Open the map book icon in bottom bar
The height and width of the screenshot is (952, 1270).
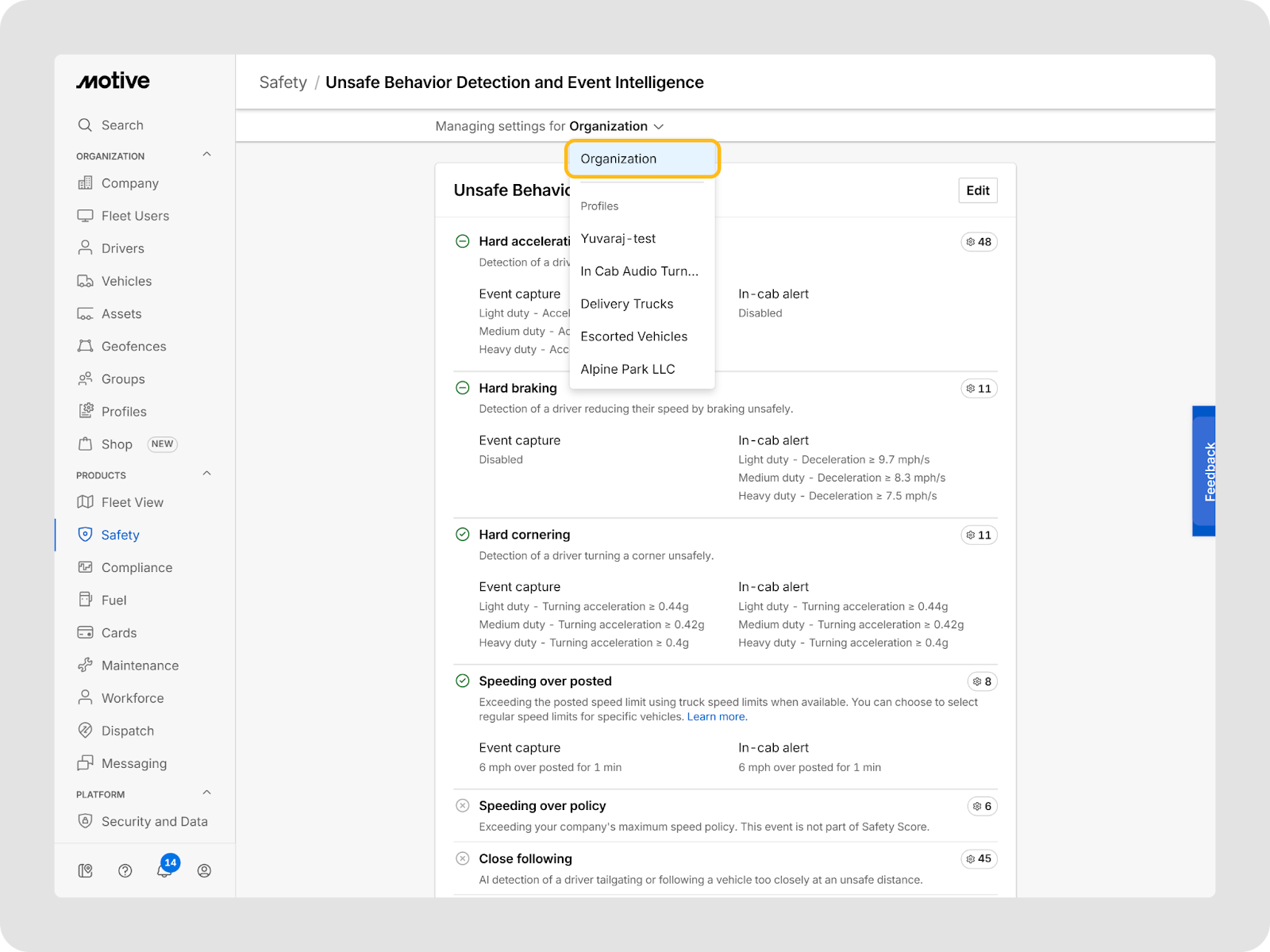click(86, 870)
